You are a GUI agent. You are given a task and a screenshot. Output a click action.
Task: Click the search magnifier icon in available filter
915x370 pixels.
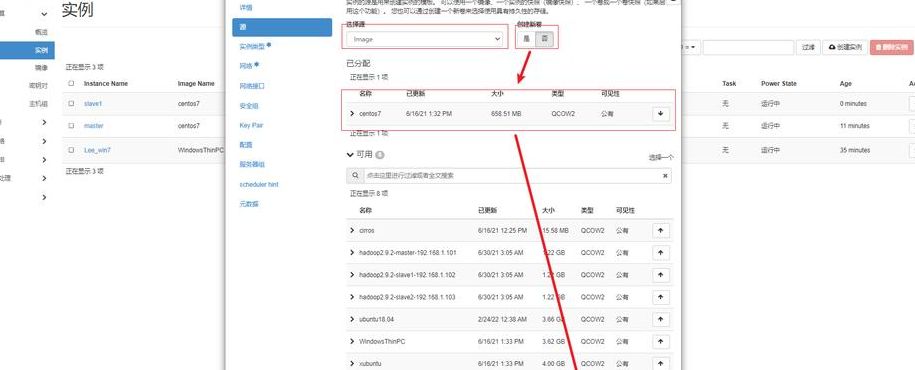point(354,175)
